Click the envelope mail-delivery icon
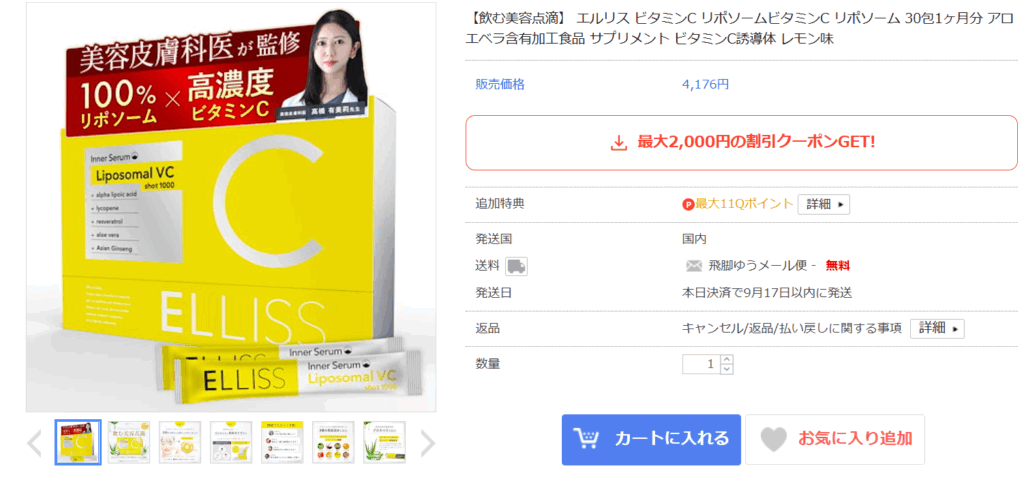Viewport: 1024px width, 490px height. tap(694, 266)
